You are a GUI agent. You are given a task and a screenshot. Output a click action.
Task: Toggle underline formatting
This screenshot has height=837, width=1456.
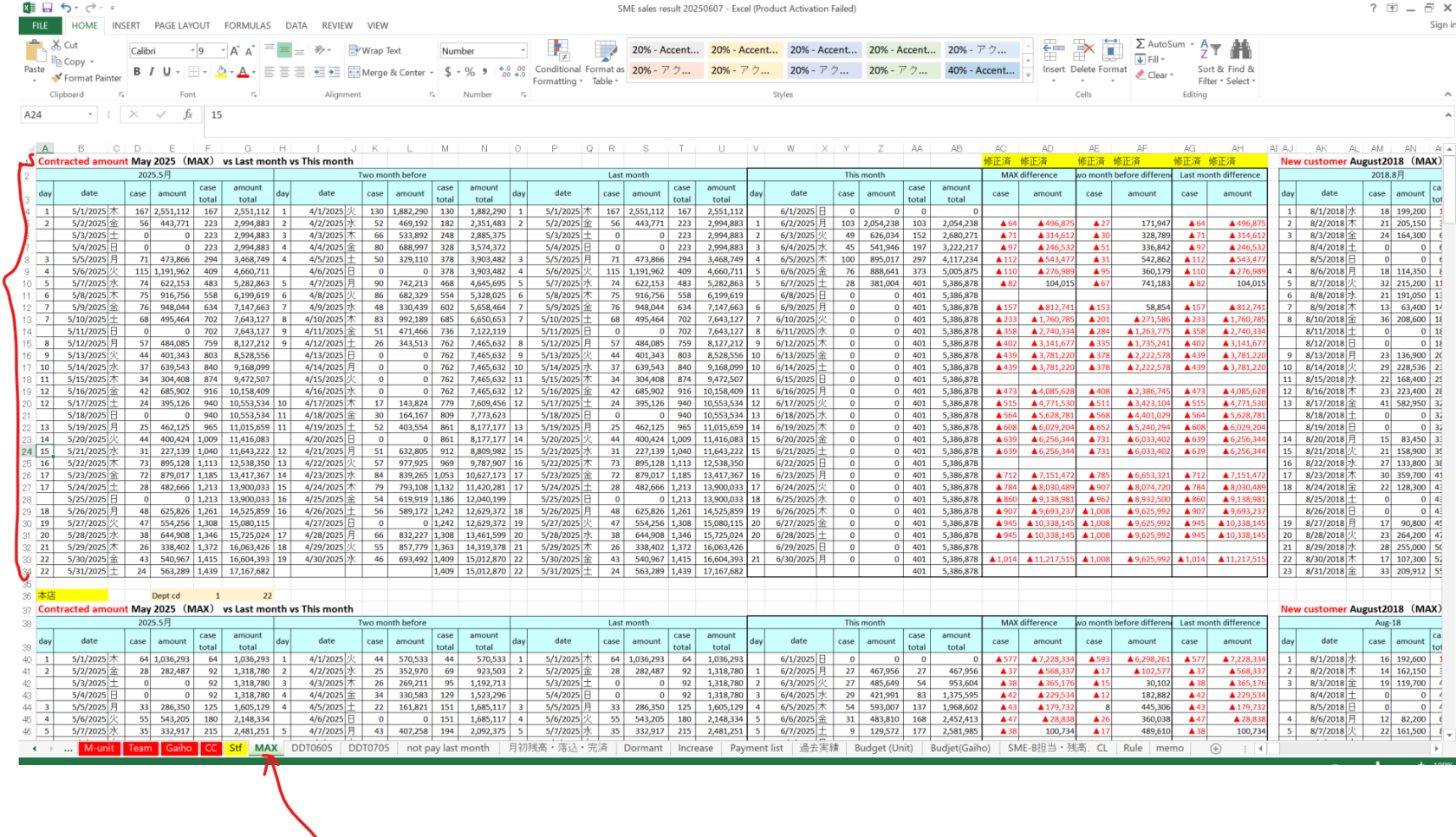[166, 72]
